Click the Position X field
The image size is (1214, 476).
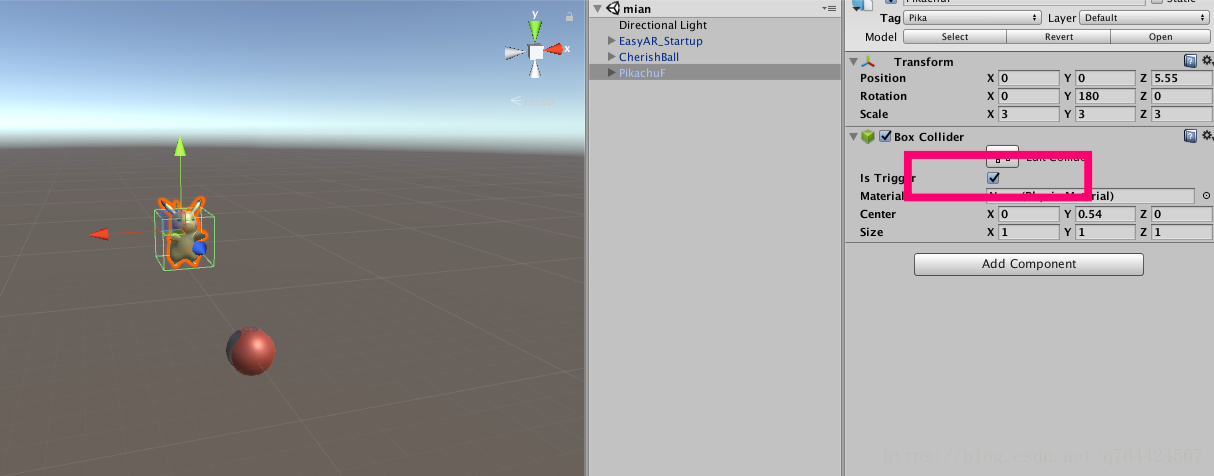click(1027, 78)
